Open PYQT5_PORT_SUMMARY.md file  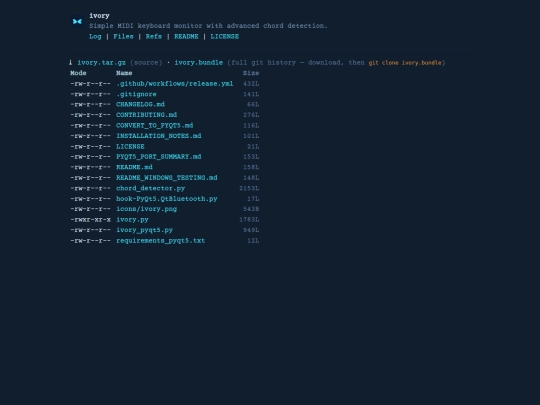click(x=159, y=157)
